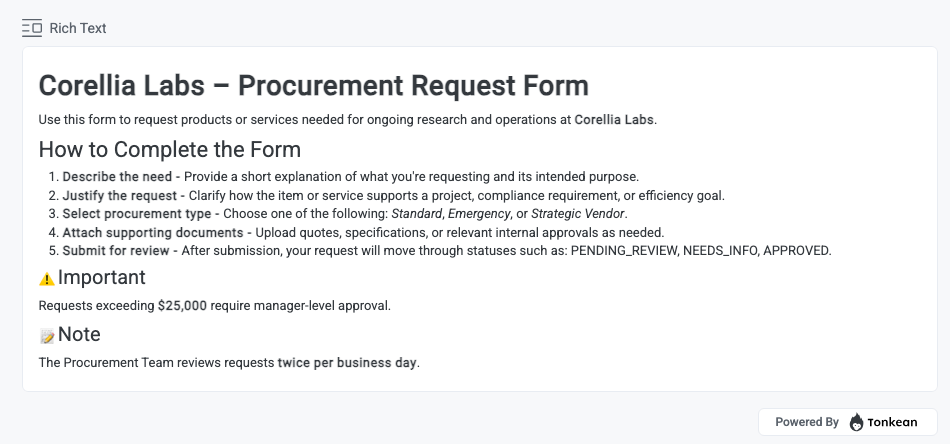Click the bold Select procurement type text
Viewport: 950px width, 444px height.
coord(137,214)
